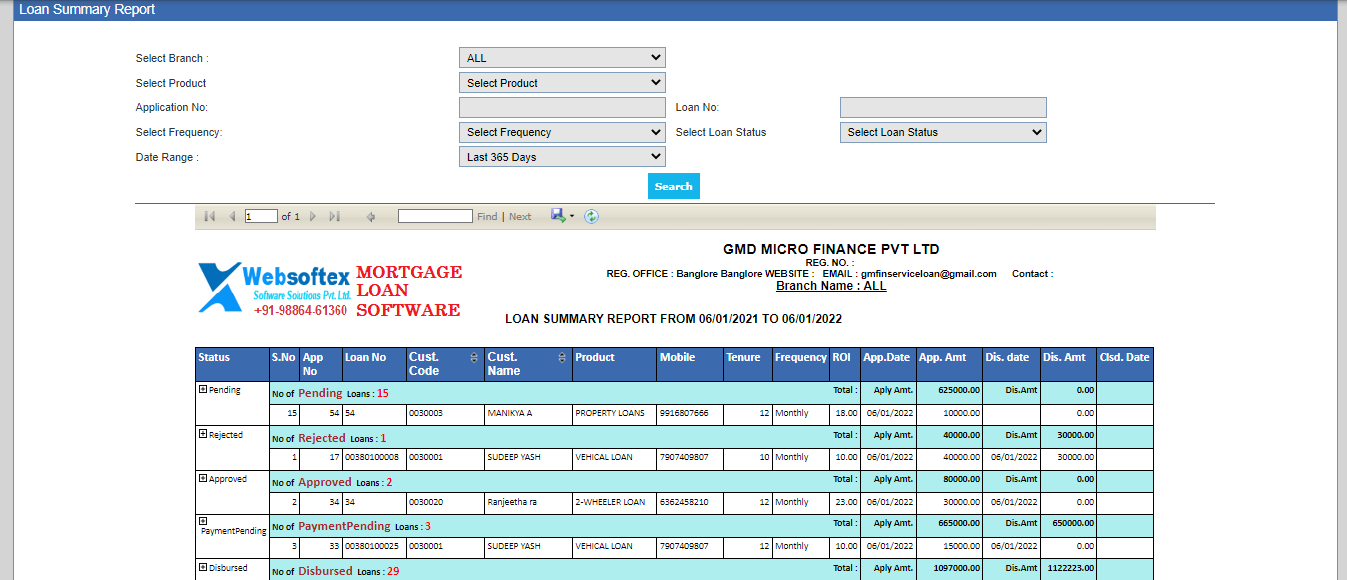Open the Select Product dropdown
Viewport: 1347px width, 580px height.
point(562,83)
